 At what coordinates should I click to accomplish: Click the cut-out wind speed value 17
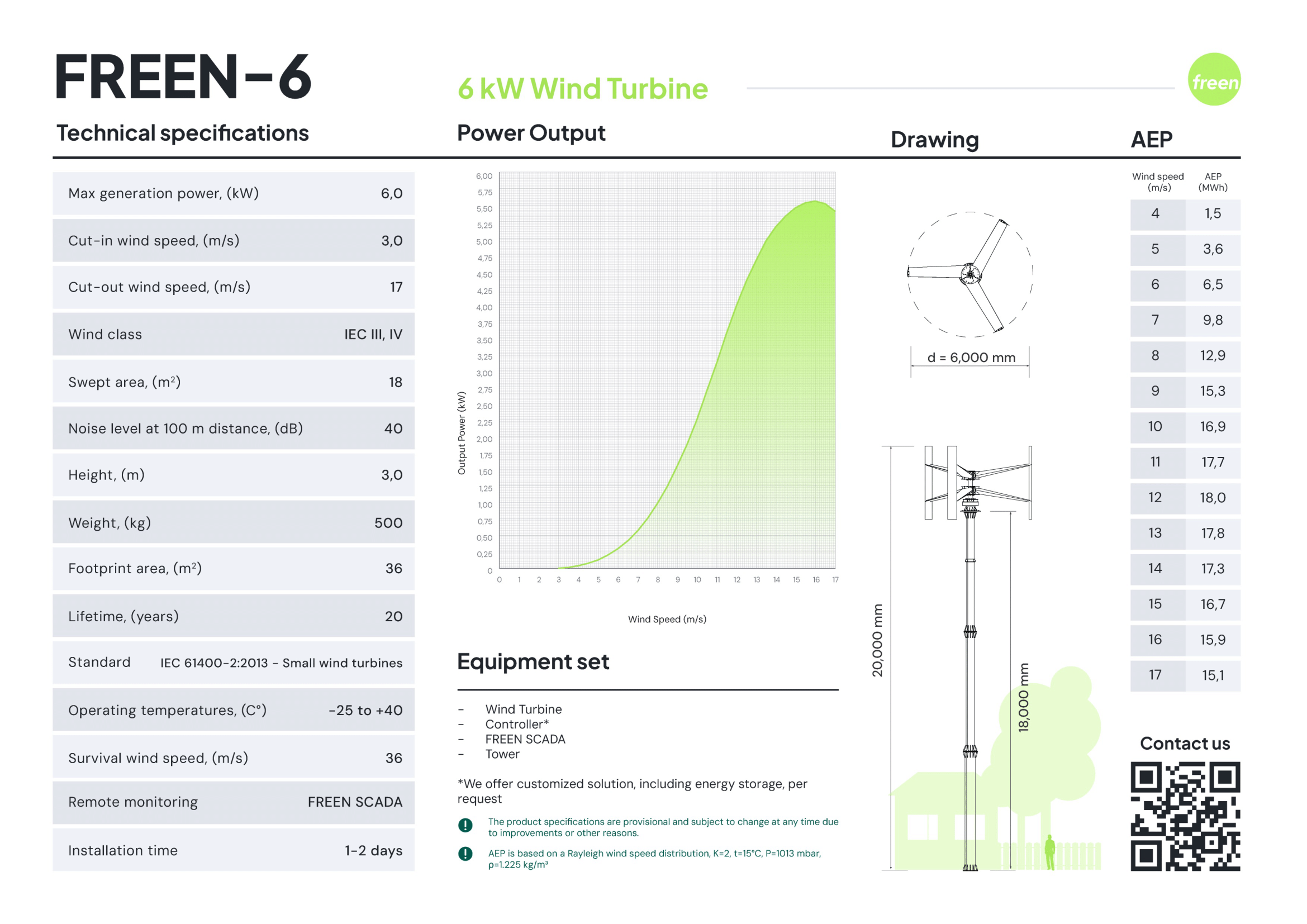[x=396, y=287]
